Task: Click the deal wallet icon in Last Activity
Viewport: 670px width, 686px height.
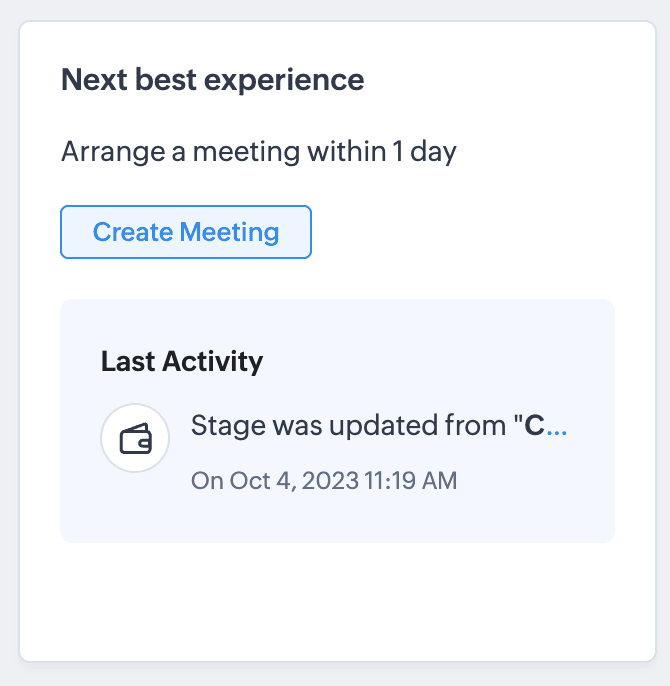Action: (135, 438)
